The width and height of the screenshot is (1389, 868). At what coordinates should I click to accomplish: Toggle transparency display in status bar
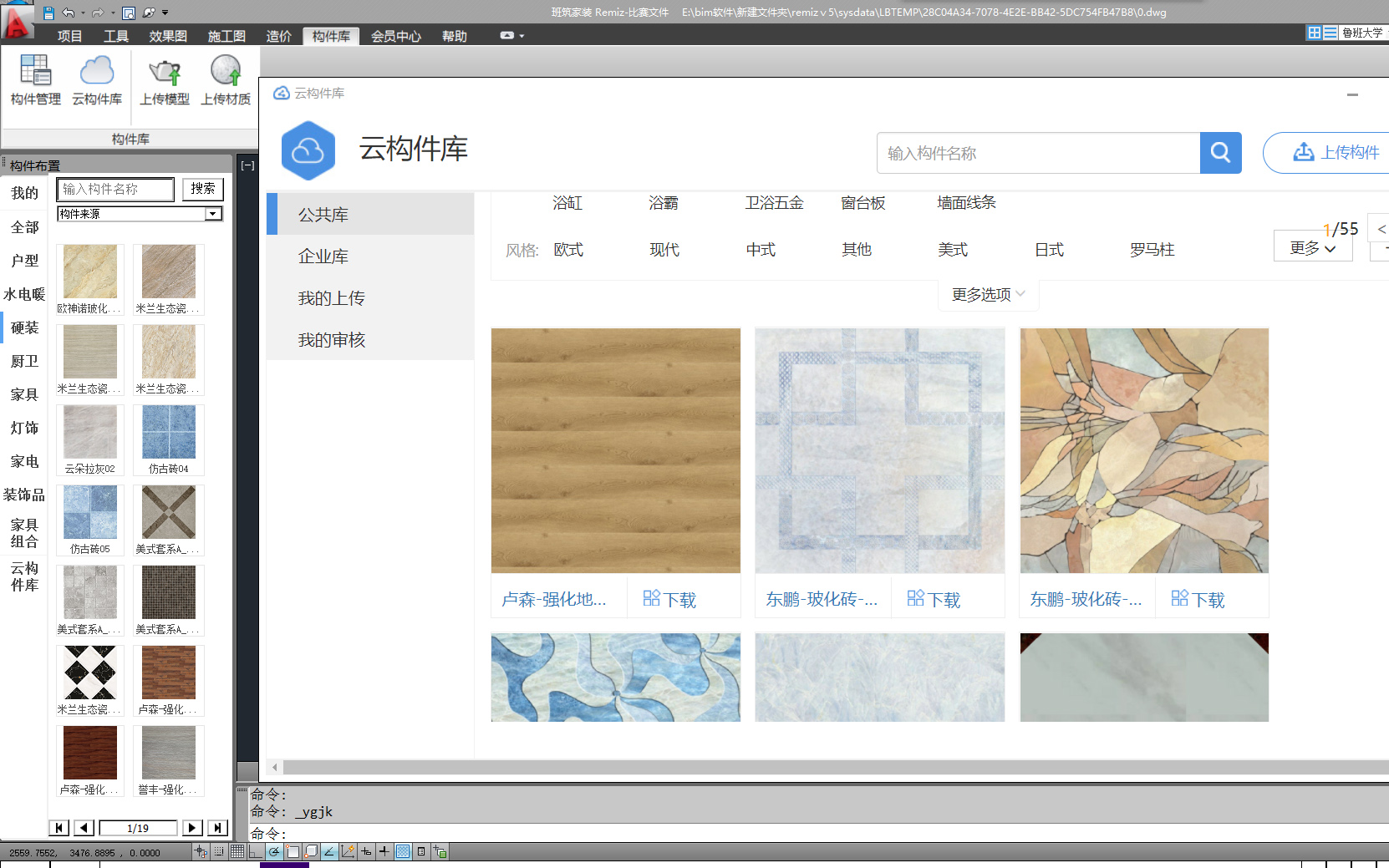[403, 851]
